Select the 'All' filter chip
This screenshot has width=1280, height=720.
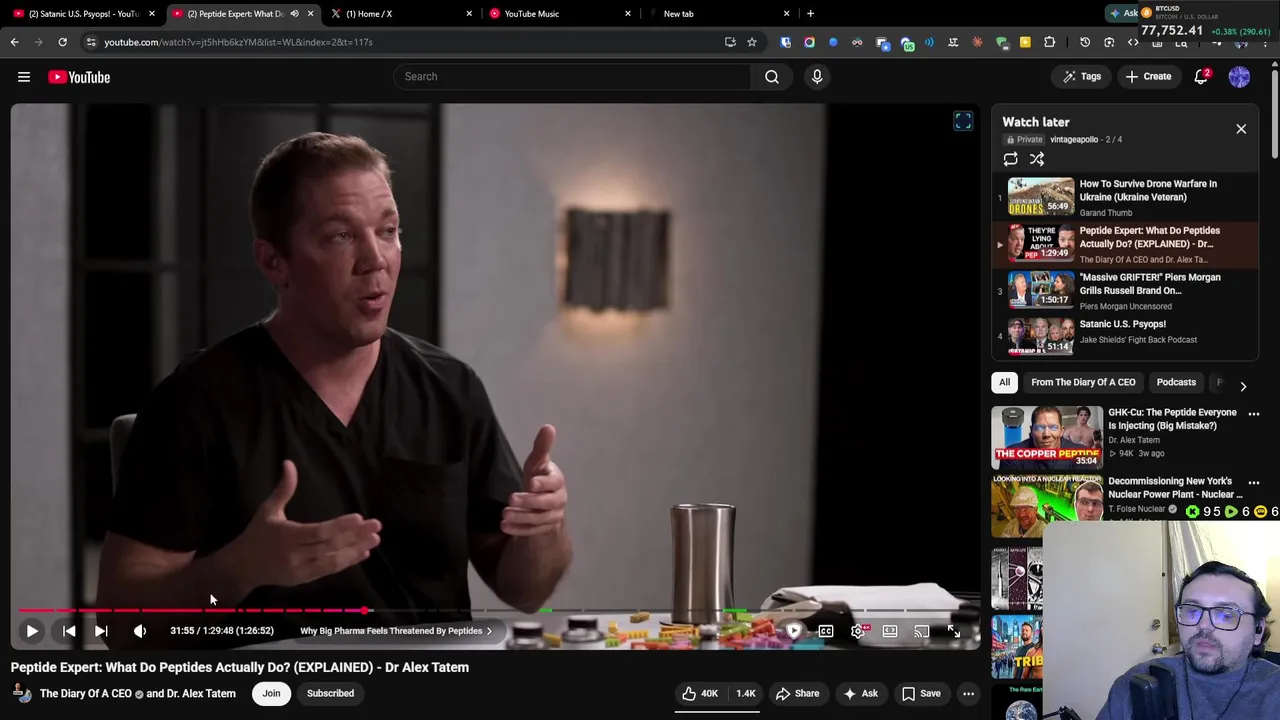[x=1004, y=382]
